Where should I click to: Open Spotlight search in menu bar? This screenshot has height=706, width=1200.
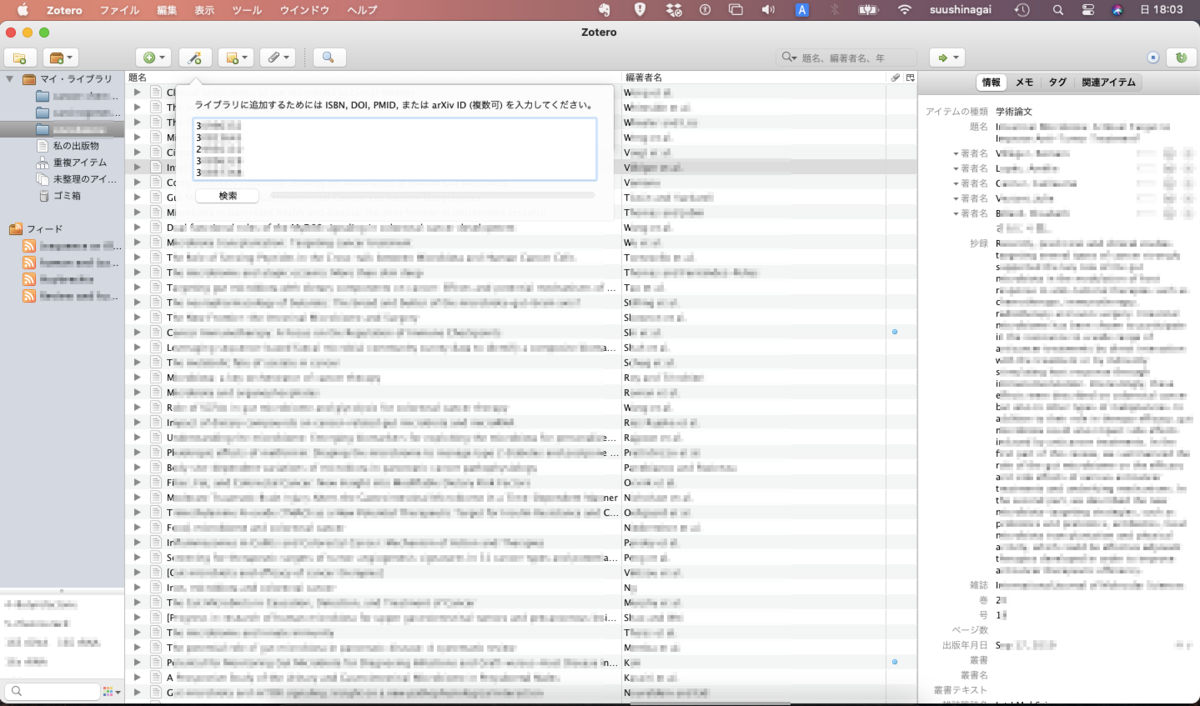tap(1057, 10)
